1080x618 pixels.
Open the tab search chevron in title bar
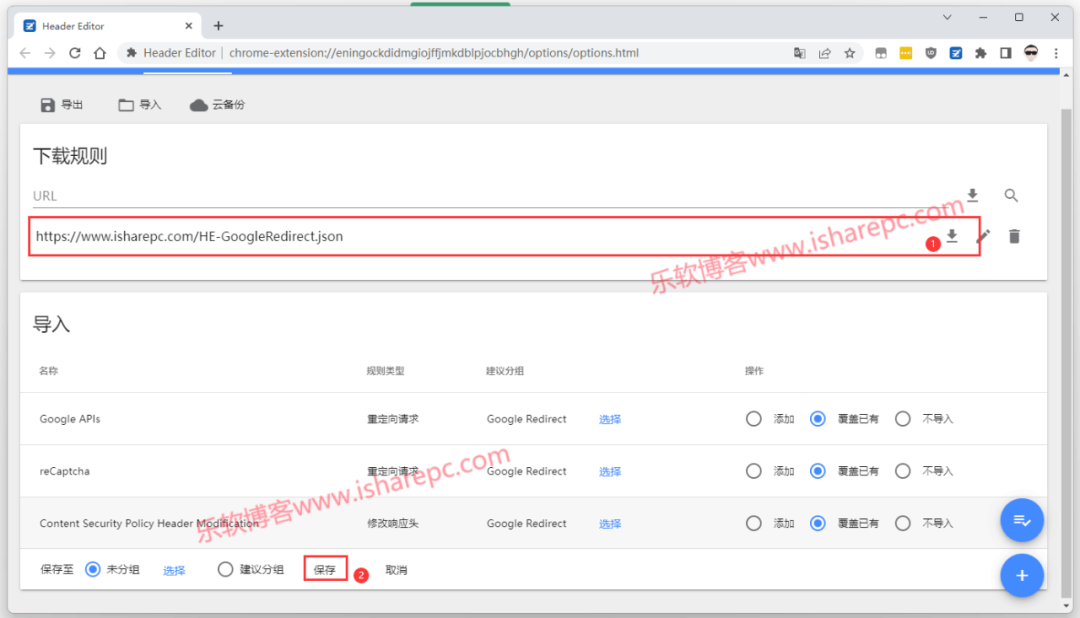click(x=947, y=17)
